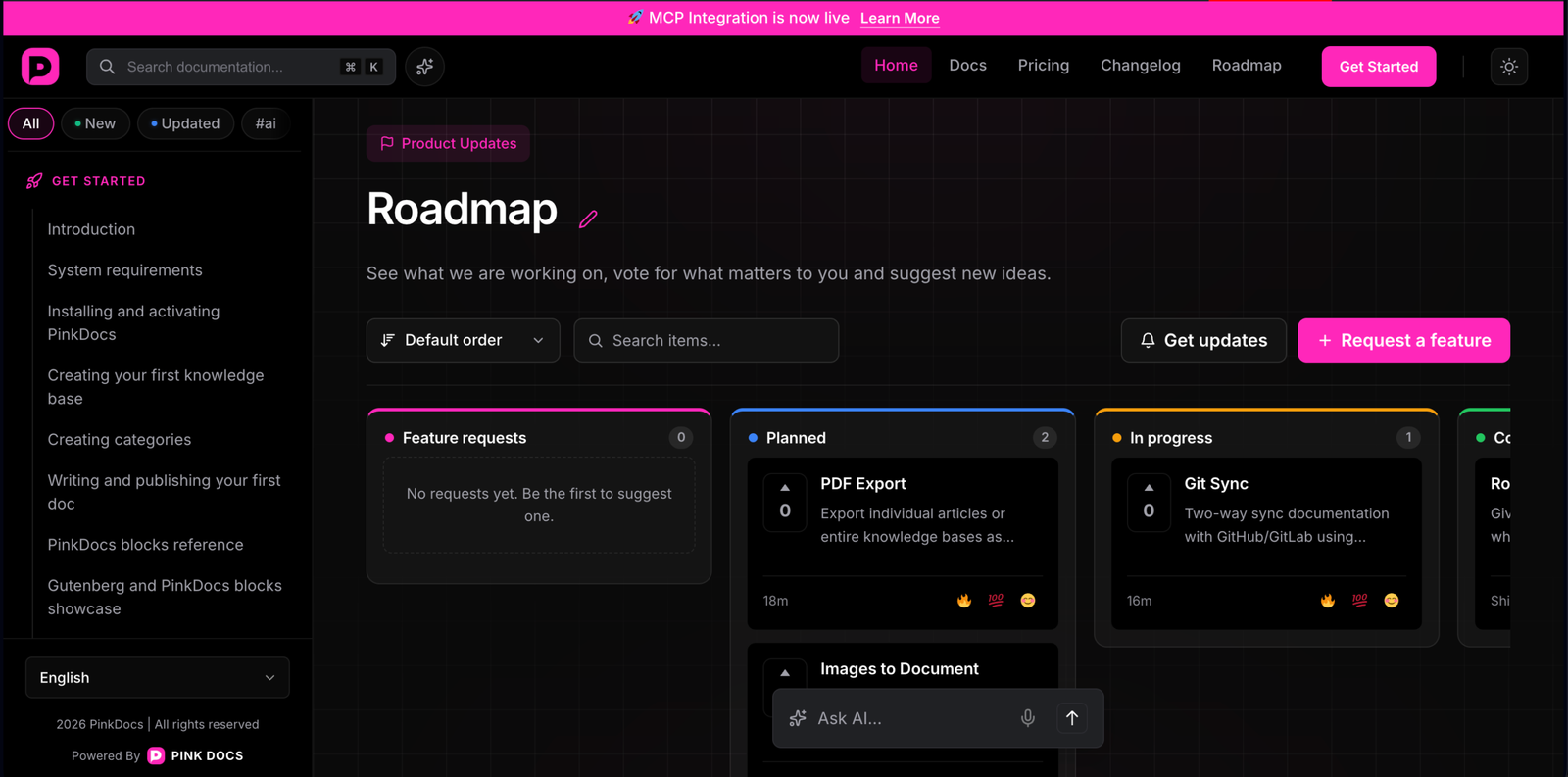Click the Ask AI input field
Screen dimensions: 1568x777
coord(911,718)
